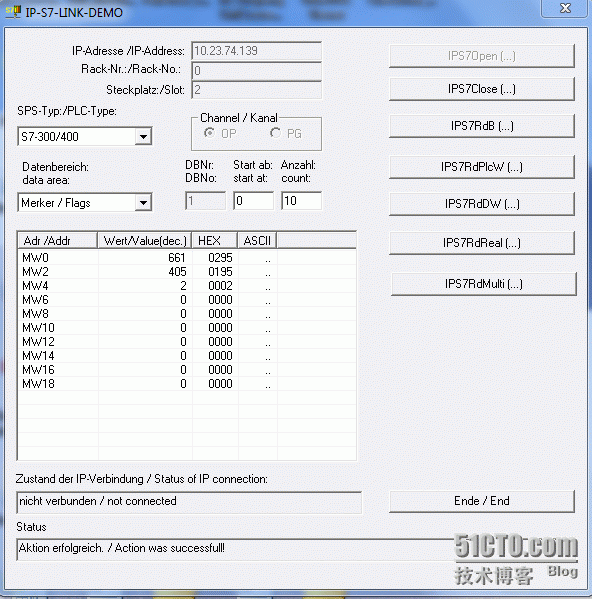The height and width of the screenshot is (599, 592).
Task: Click the Start ab / start at field
Action: (254, 201)
